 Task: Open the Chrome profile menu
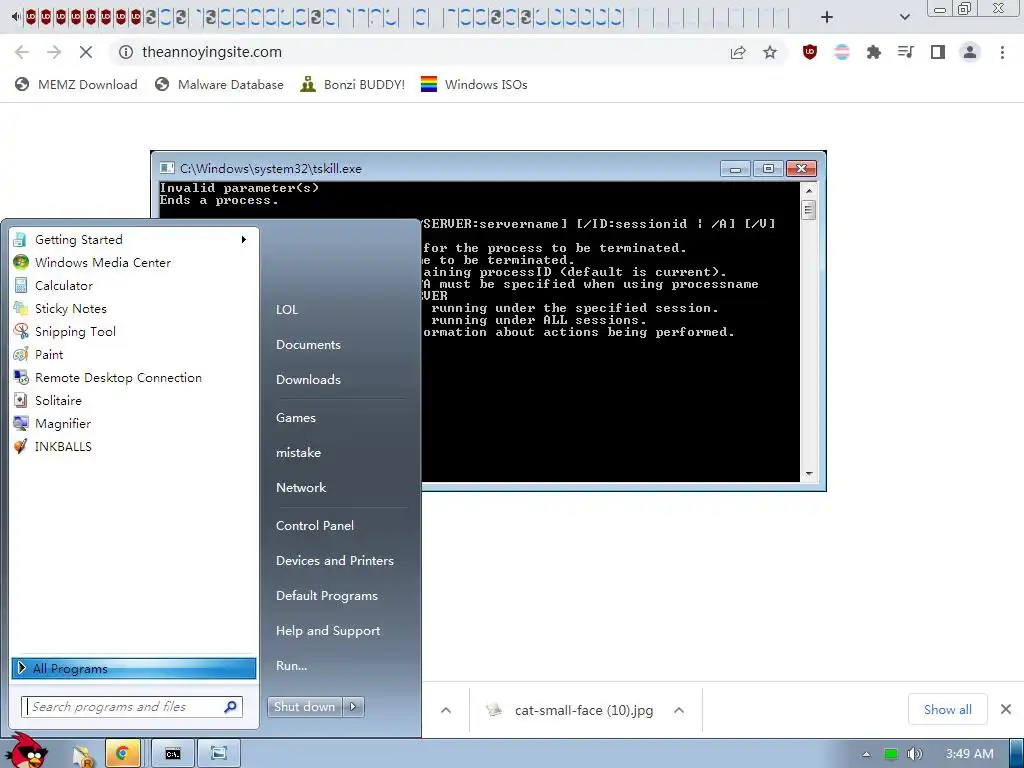[970, 52]
